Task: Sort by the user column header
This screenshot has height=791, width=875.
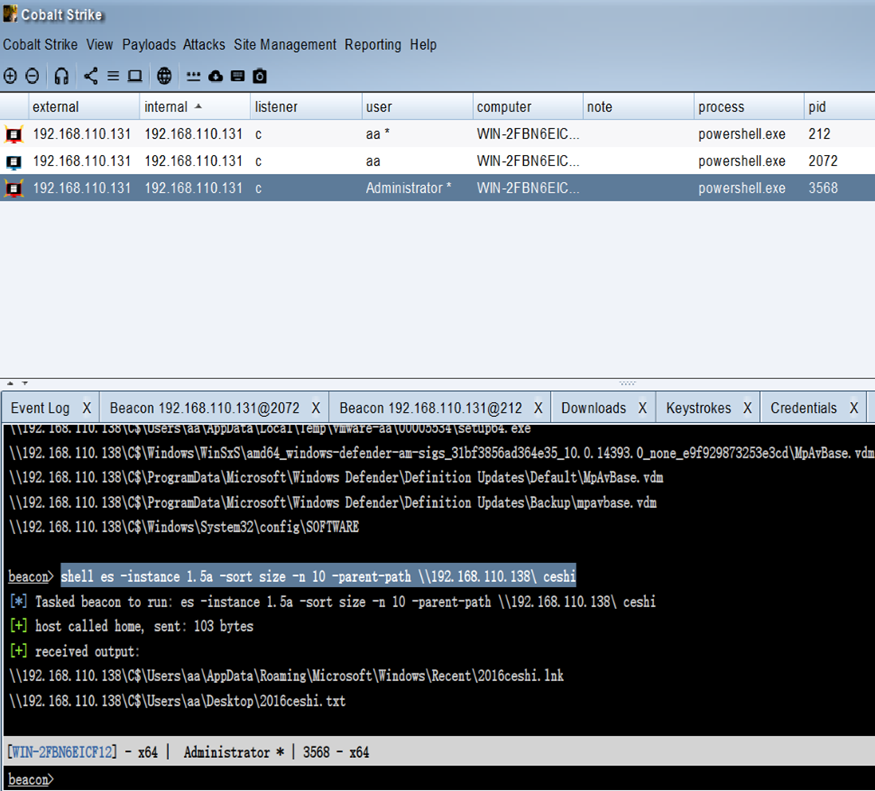Action: (417, 107)
